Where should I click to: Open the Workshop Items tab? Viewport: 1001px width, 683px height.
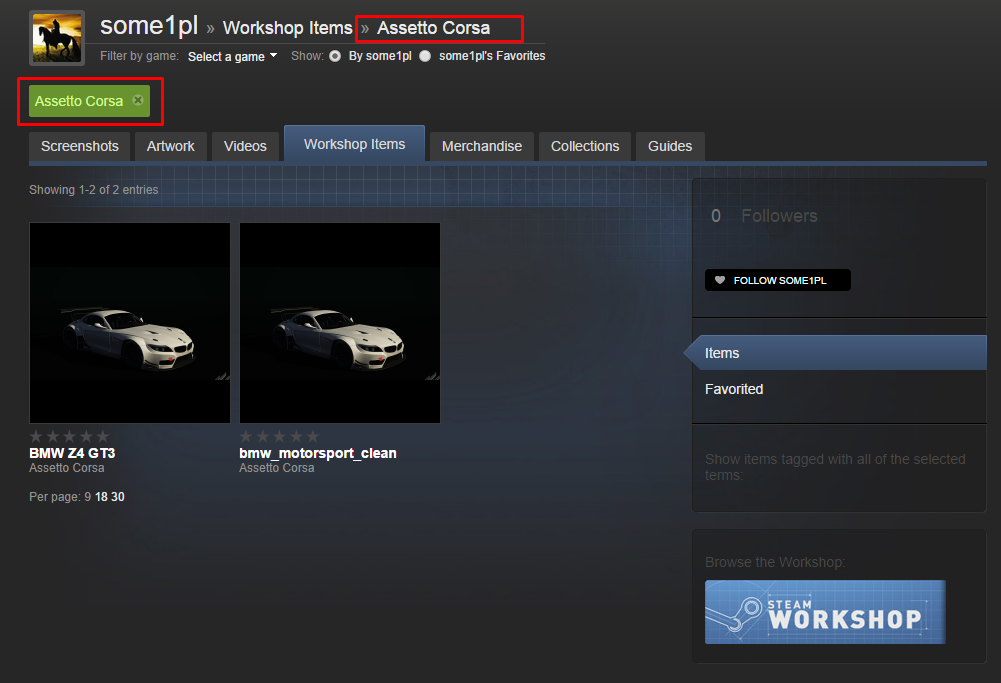354,144
